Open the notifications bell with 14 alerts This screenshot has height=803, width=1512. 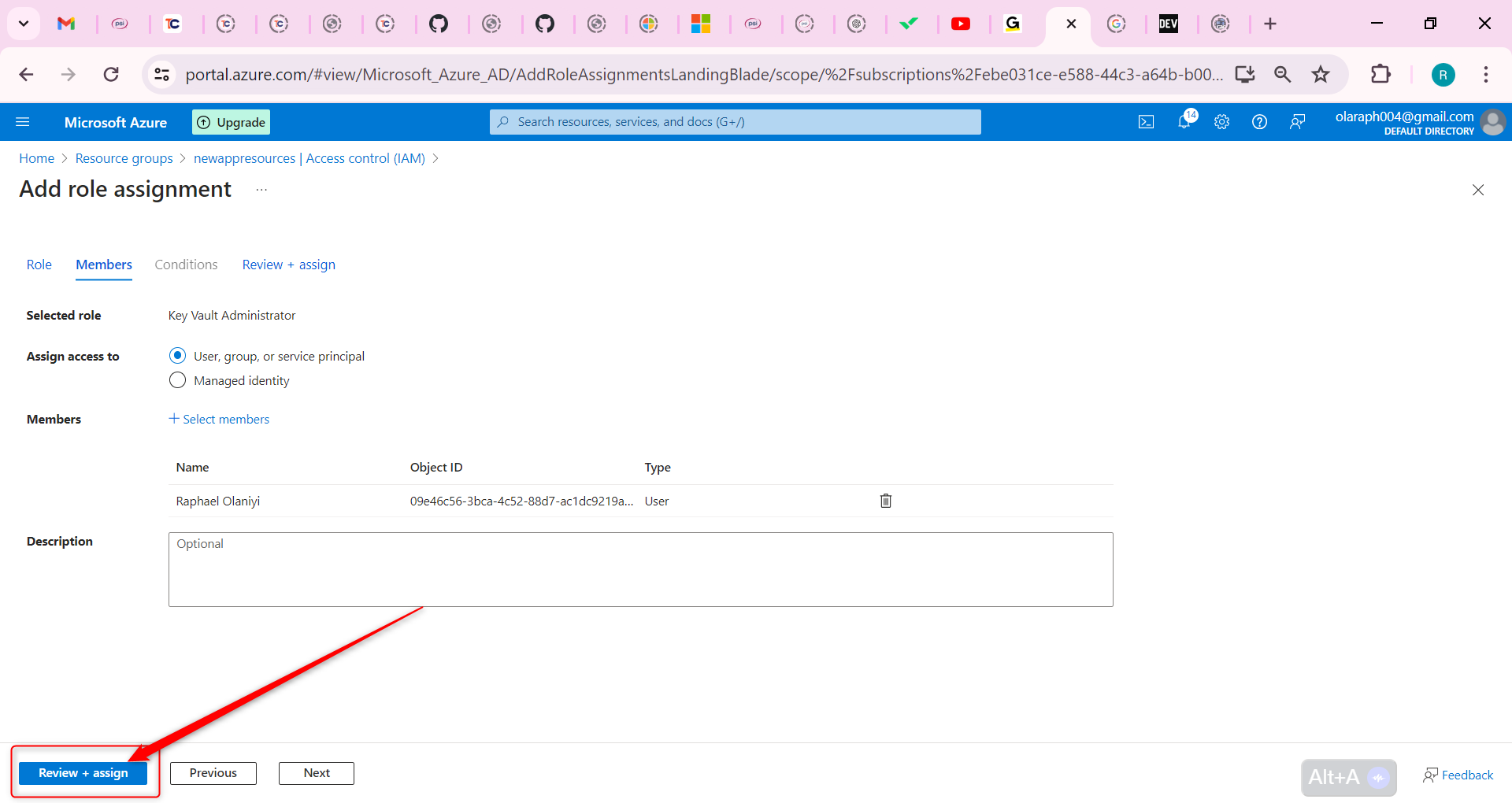click(x=1184, y=121)
